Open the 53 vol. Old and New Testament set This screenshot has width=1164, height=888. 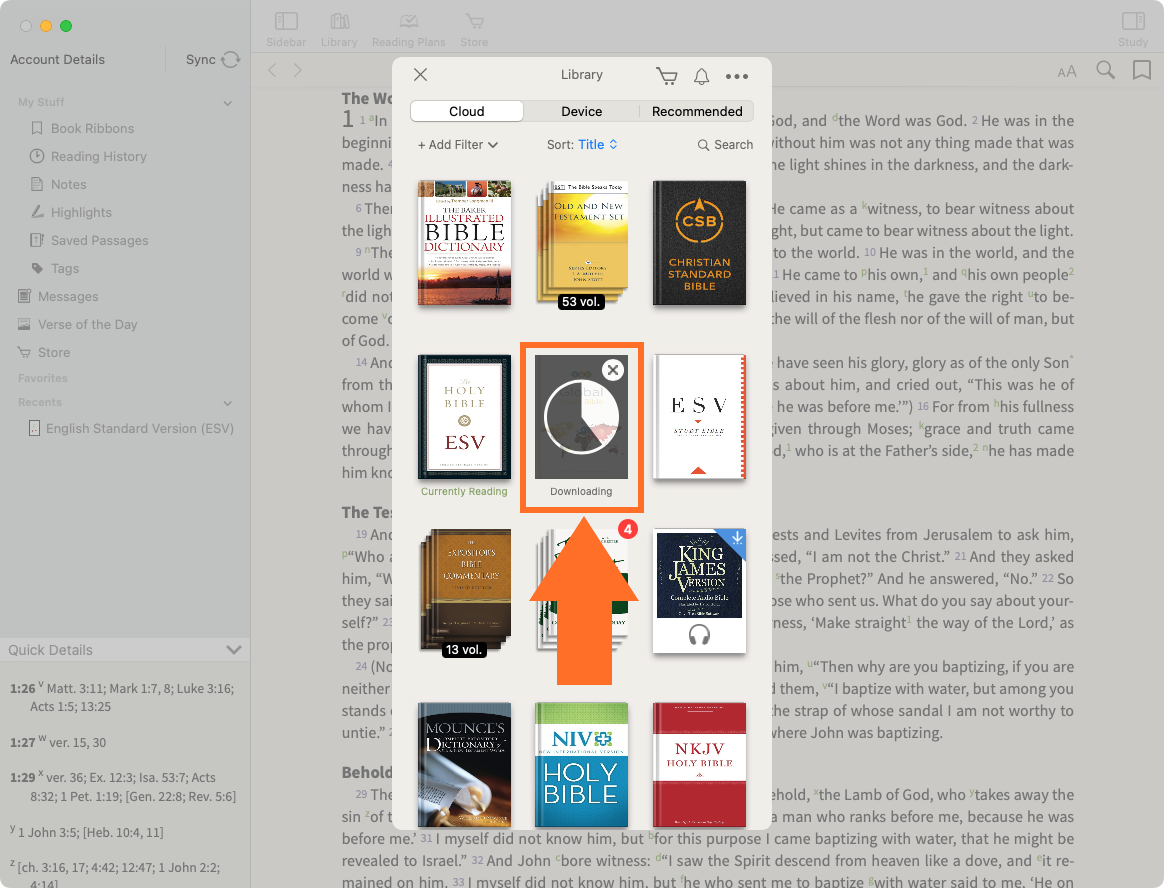[x=581, y=245]
